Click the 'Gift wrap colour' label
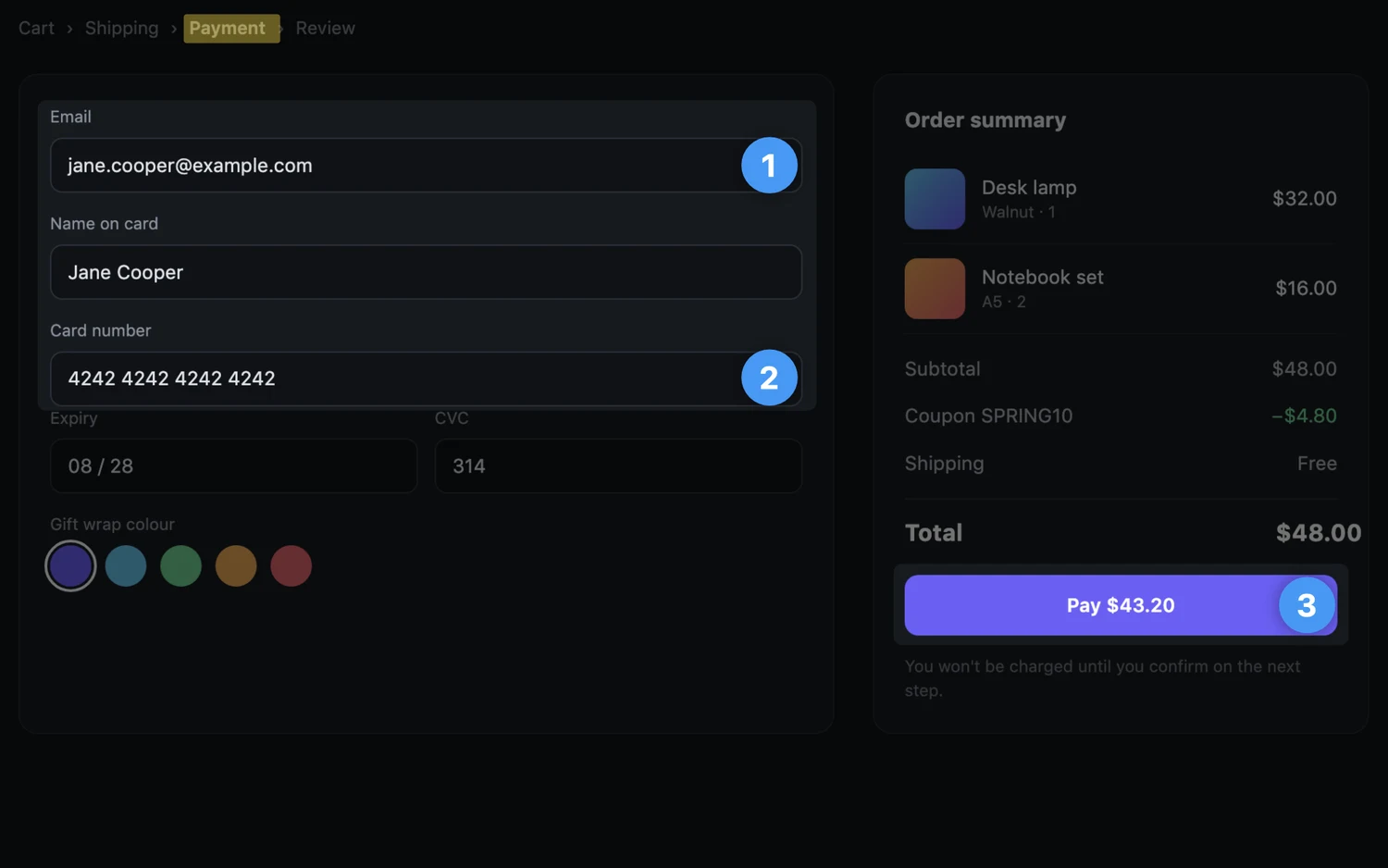The width and height of the screenshot is (1388, 868). click(112, 525)
